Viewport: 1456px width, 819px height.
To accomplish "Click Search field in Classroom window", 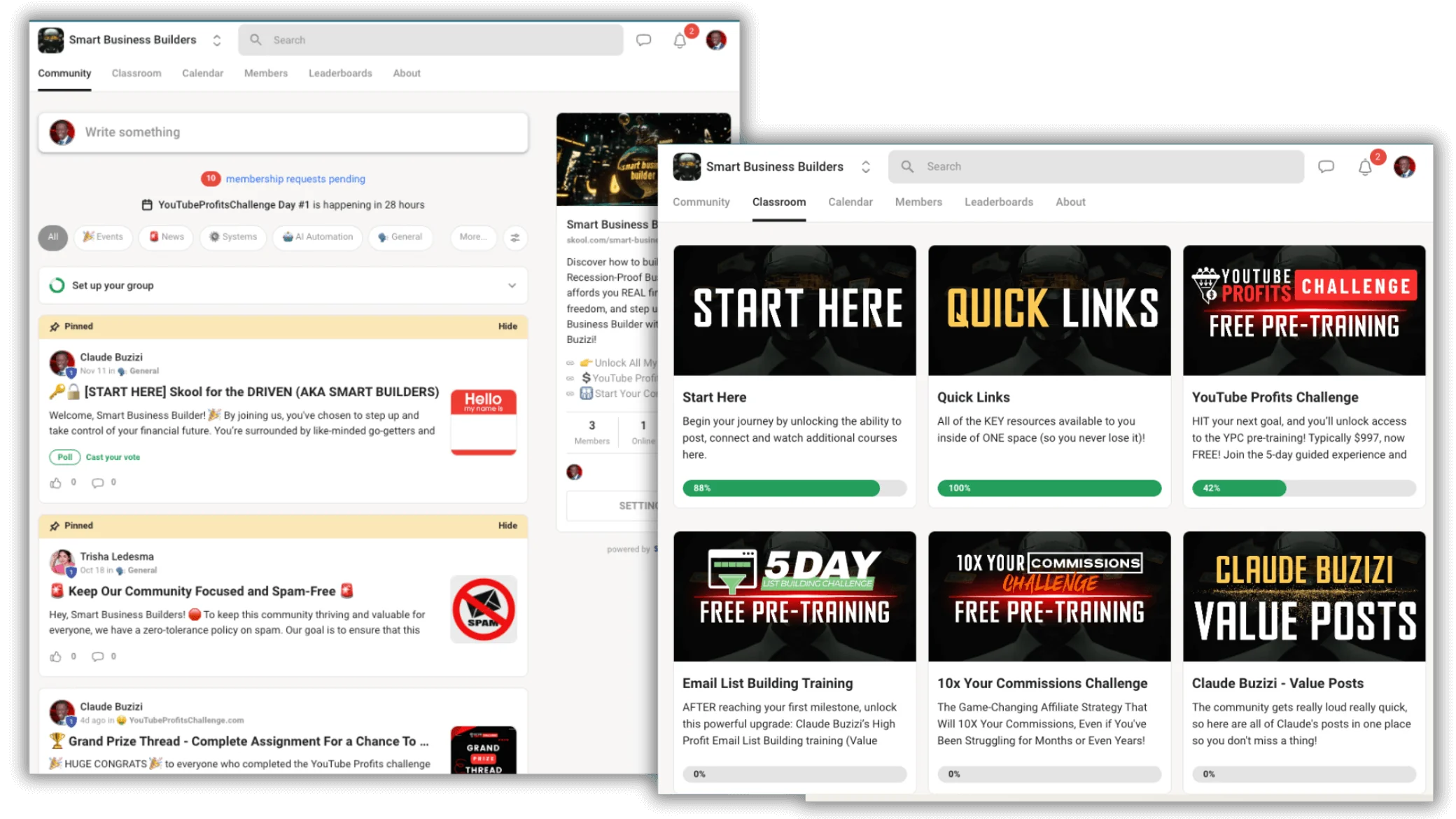I will pyautogui.click(x=1096, y=167).
